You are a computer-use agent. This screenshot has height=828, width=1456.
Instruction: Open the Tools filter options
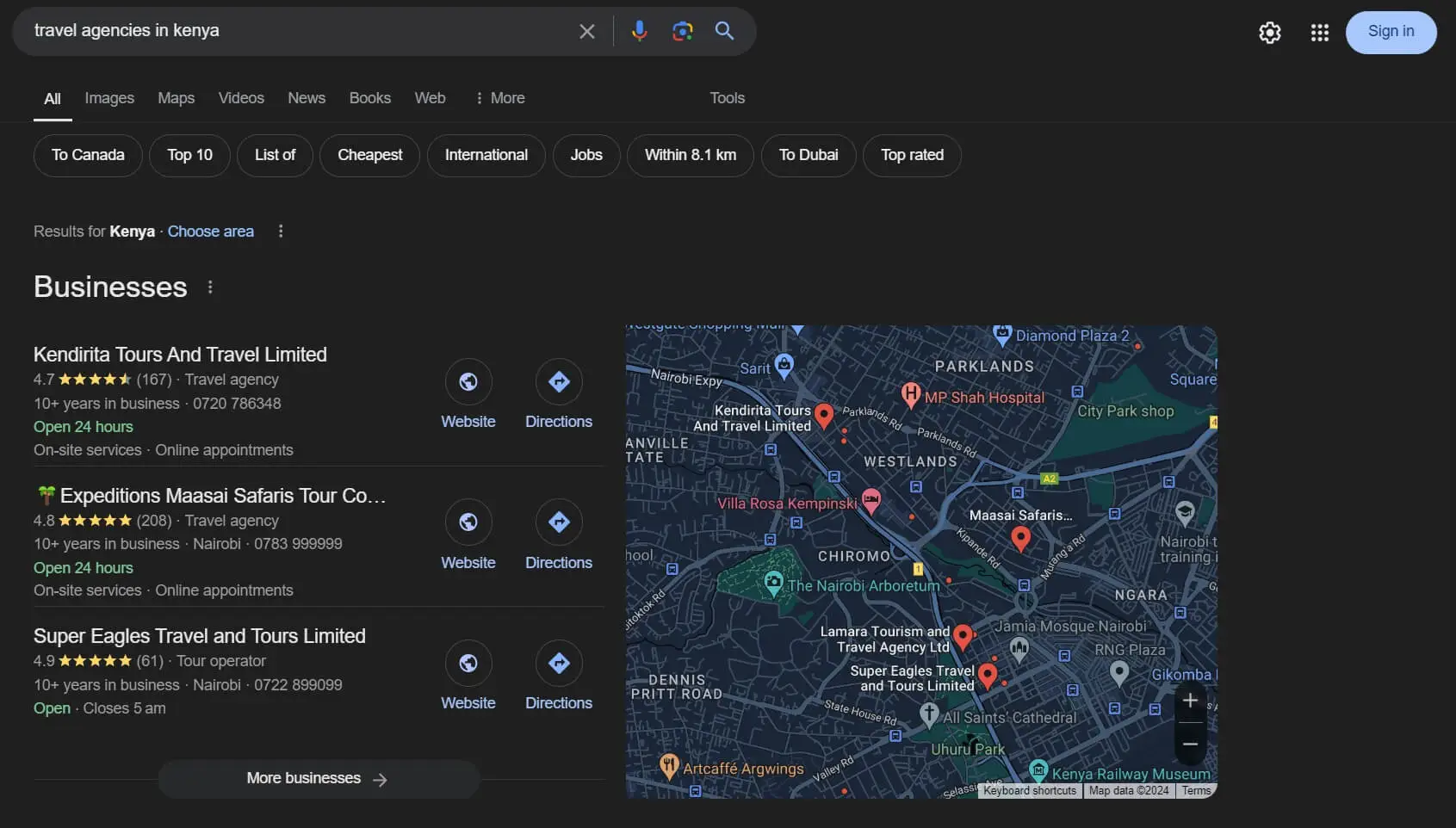tap(727, 98)
